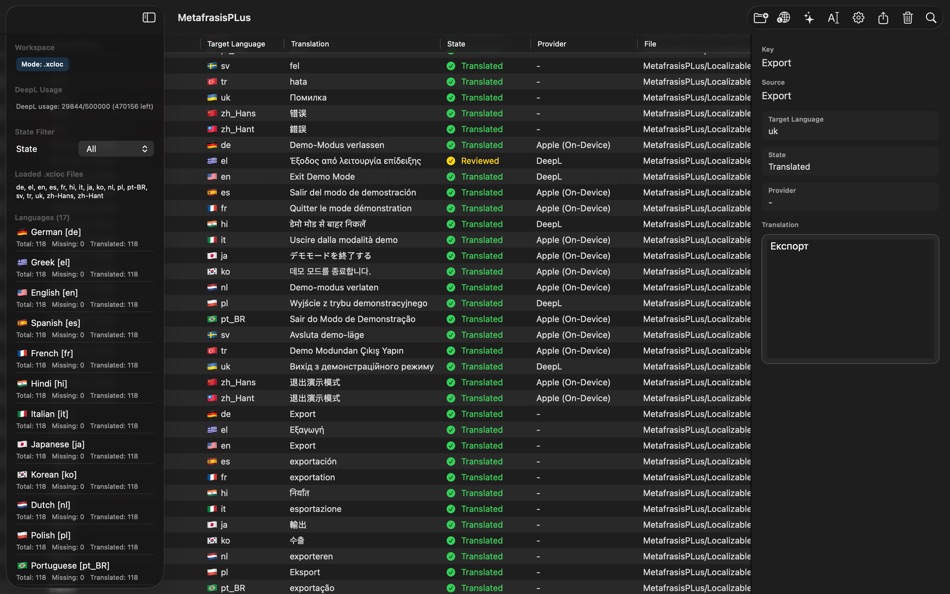
Task: Click Brazilian flag in 'Sair do Modo de Demonstração' row
Action: pos(212,319)
